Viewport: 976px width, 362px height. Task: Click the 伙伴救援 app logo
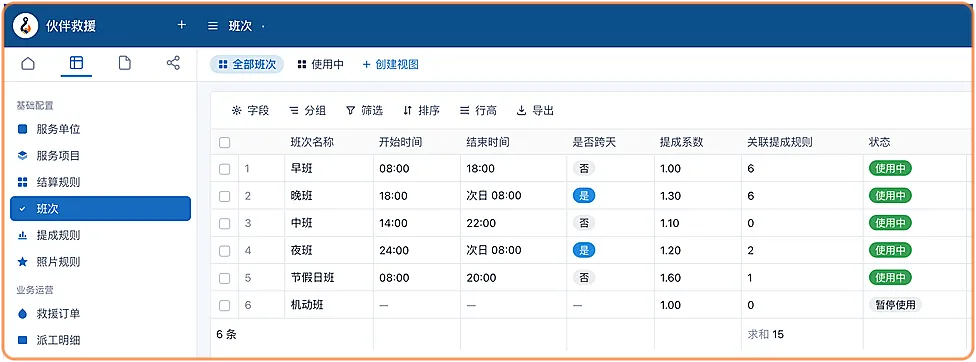pyautogui.click(x=26, y=26)
